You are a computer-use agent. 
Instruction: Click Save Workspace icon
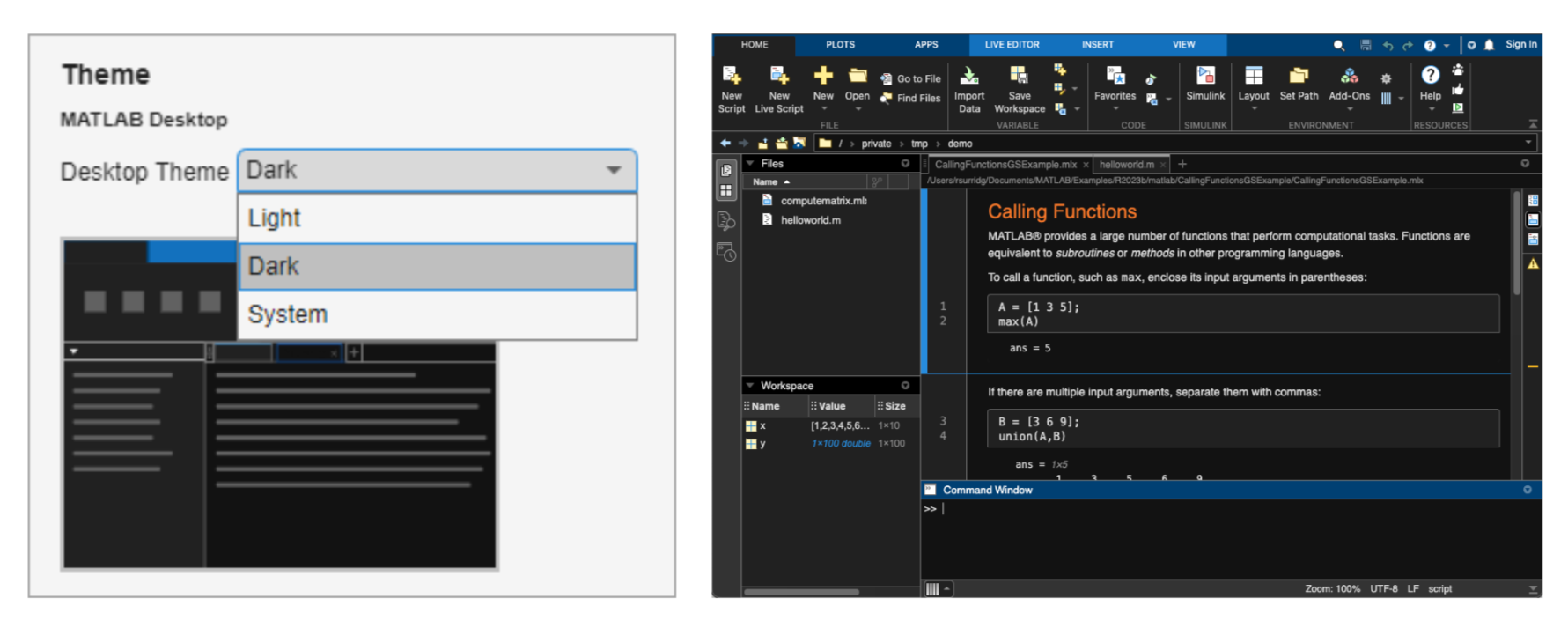(x=1019, y=76)
